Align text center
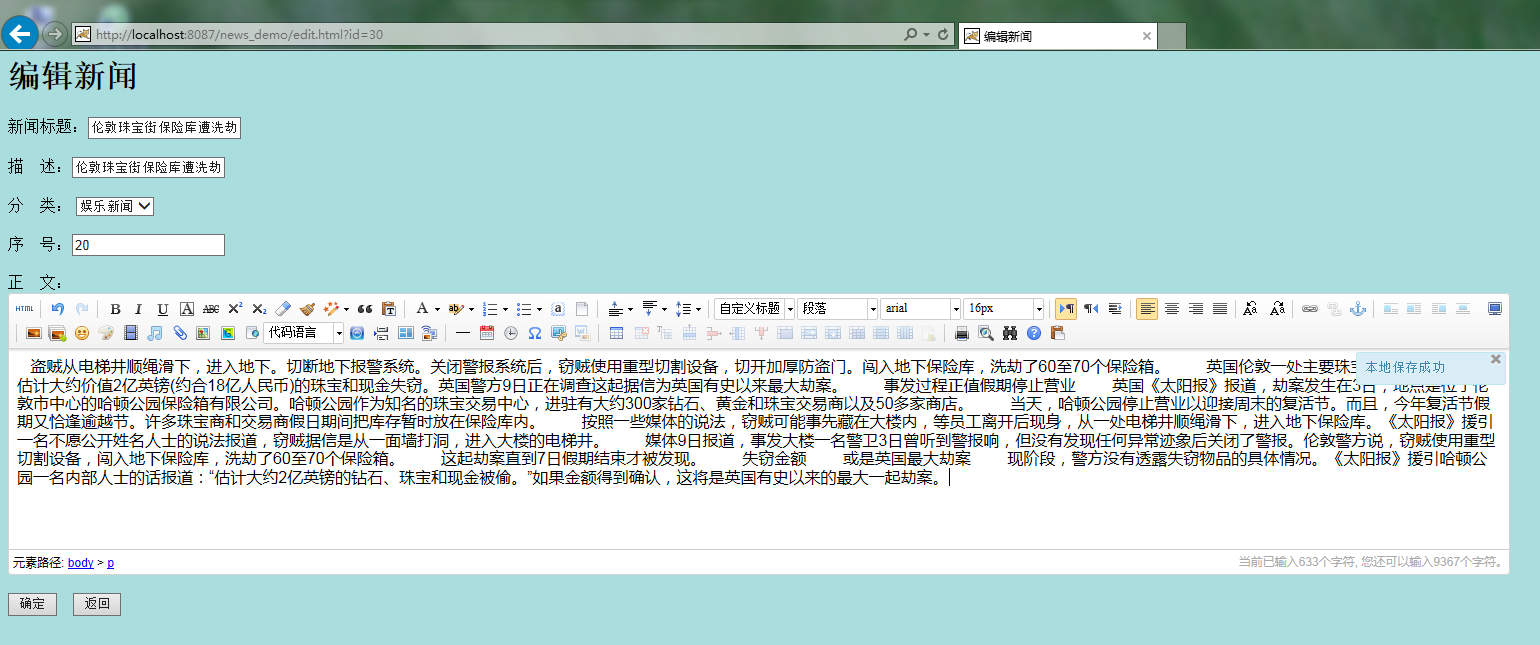This screenshot has width=1540, height=645. click(1172, 309)
